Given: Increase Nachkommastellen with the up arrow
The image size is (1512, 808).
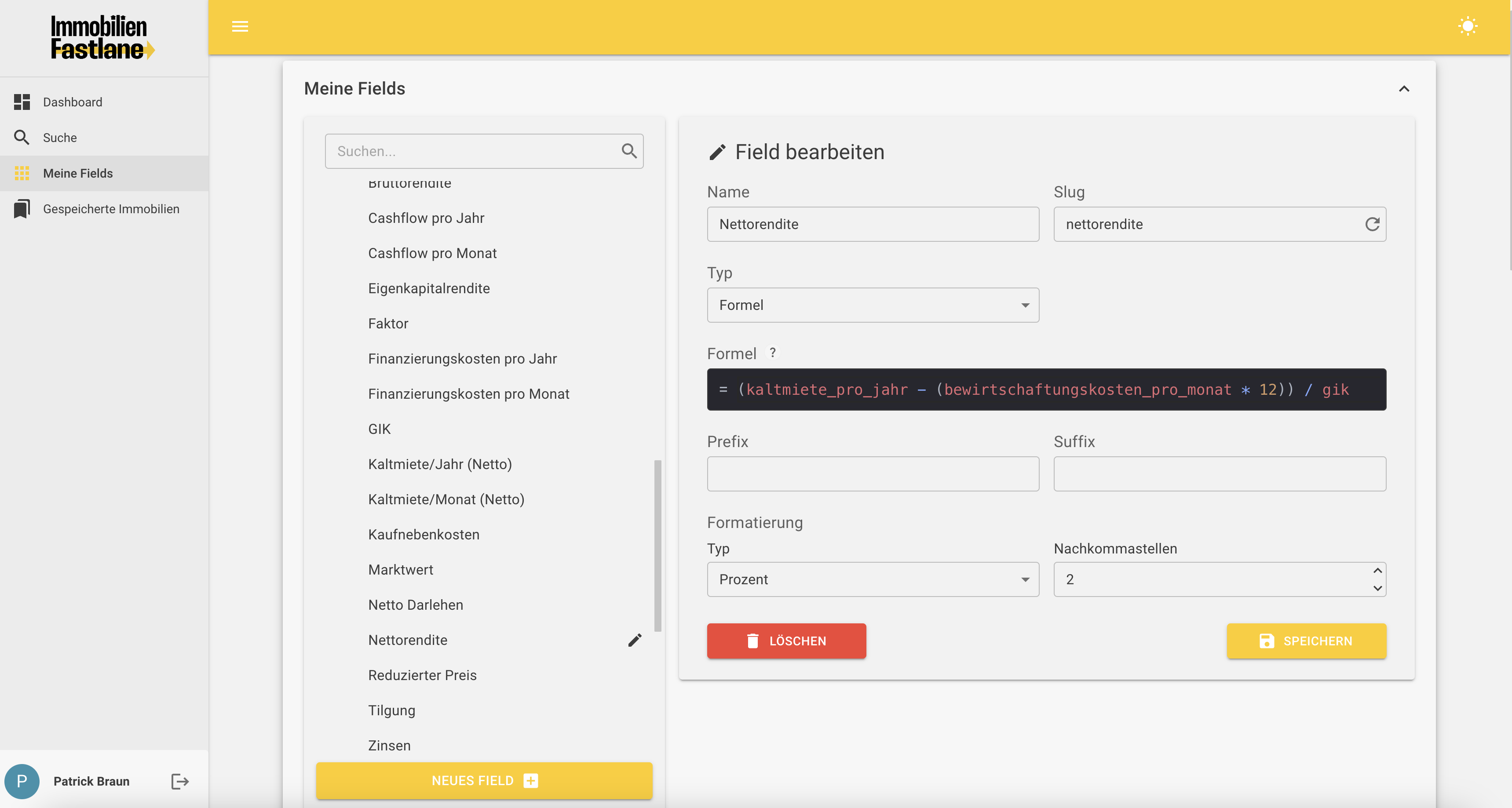Looking at the screenshot, I should pyautogui.click(x=1377, y=571).
